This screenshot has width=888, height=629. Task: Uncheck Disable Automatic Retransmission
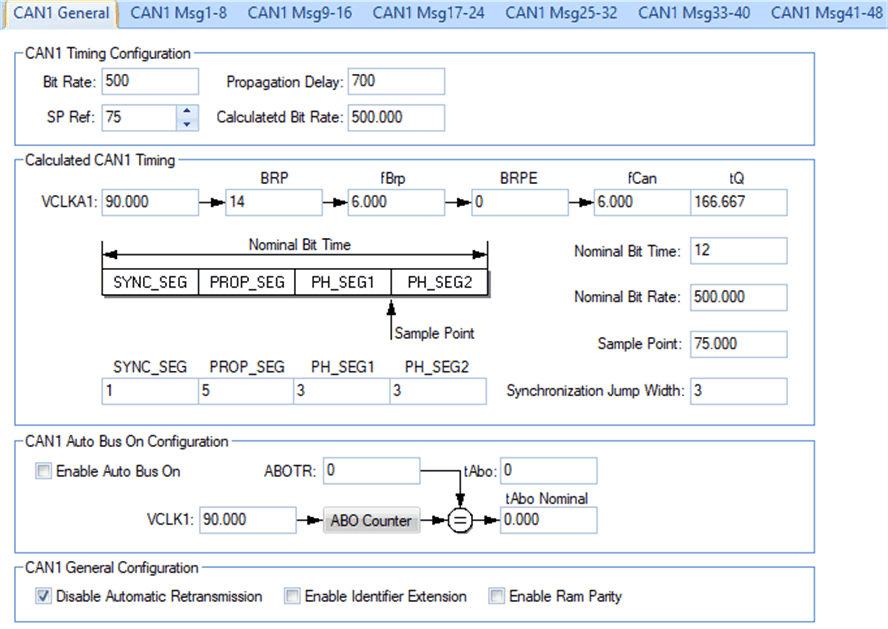click(x=43, y=597)
